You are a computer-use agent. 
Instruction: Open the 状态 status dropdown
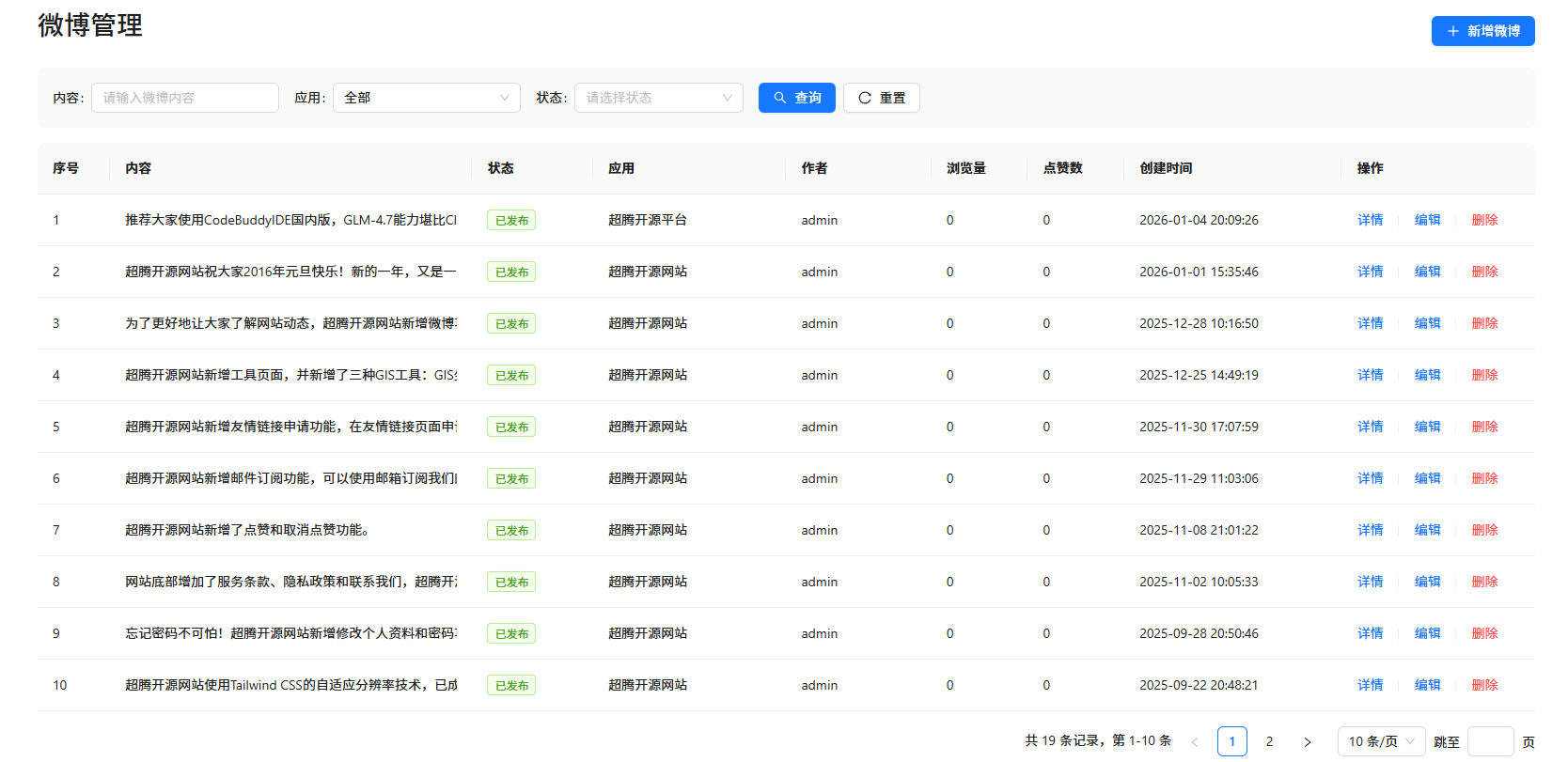[x=658, y=98]
